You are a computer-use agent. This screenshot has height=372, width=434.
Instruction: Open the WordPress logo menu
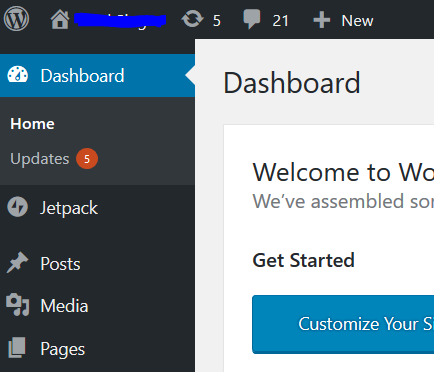(x=16, y=19)
